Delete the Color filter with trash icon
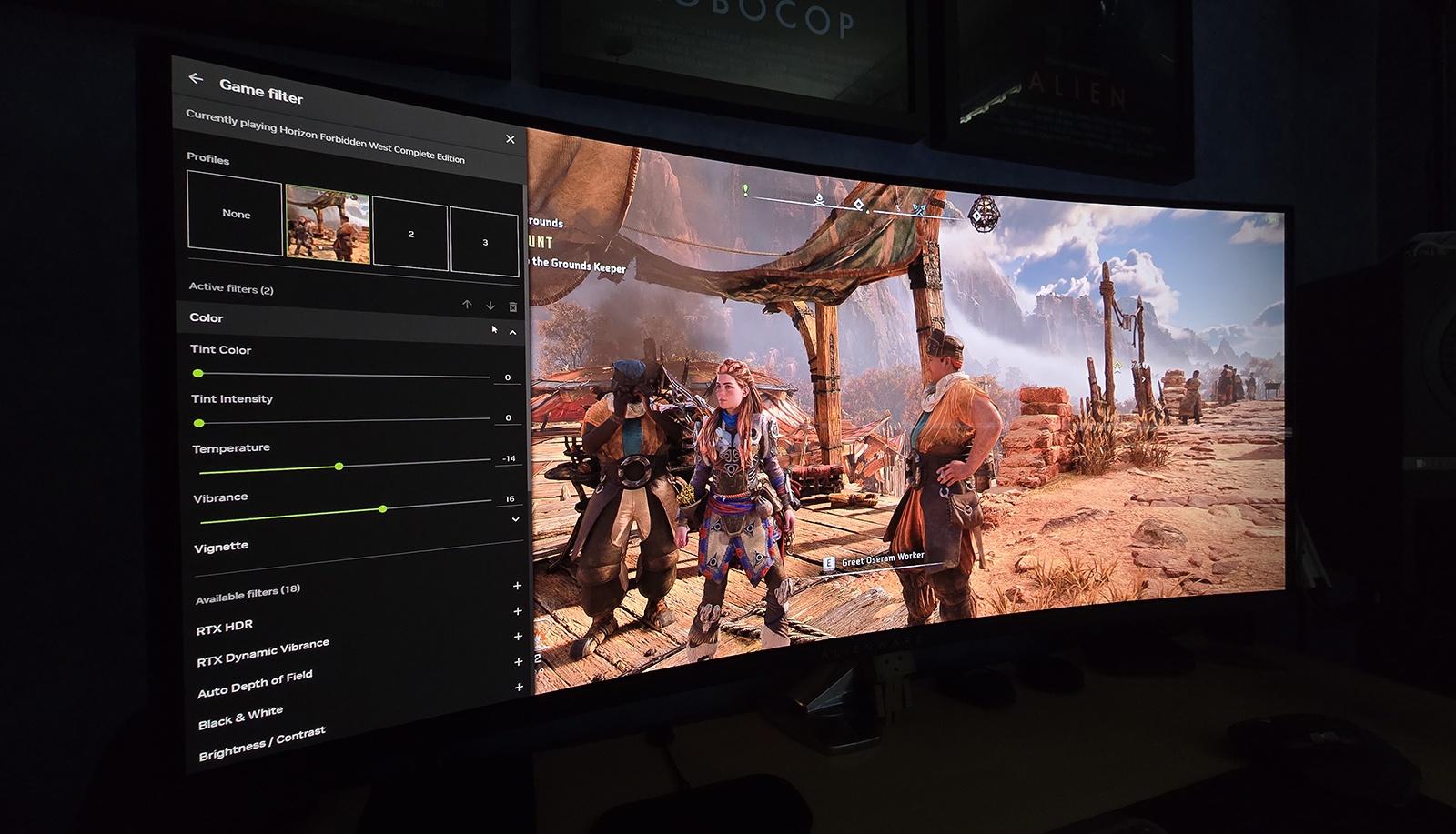1456x834 pixels. click(x=513, y=307)
